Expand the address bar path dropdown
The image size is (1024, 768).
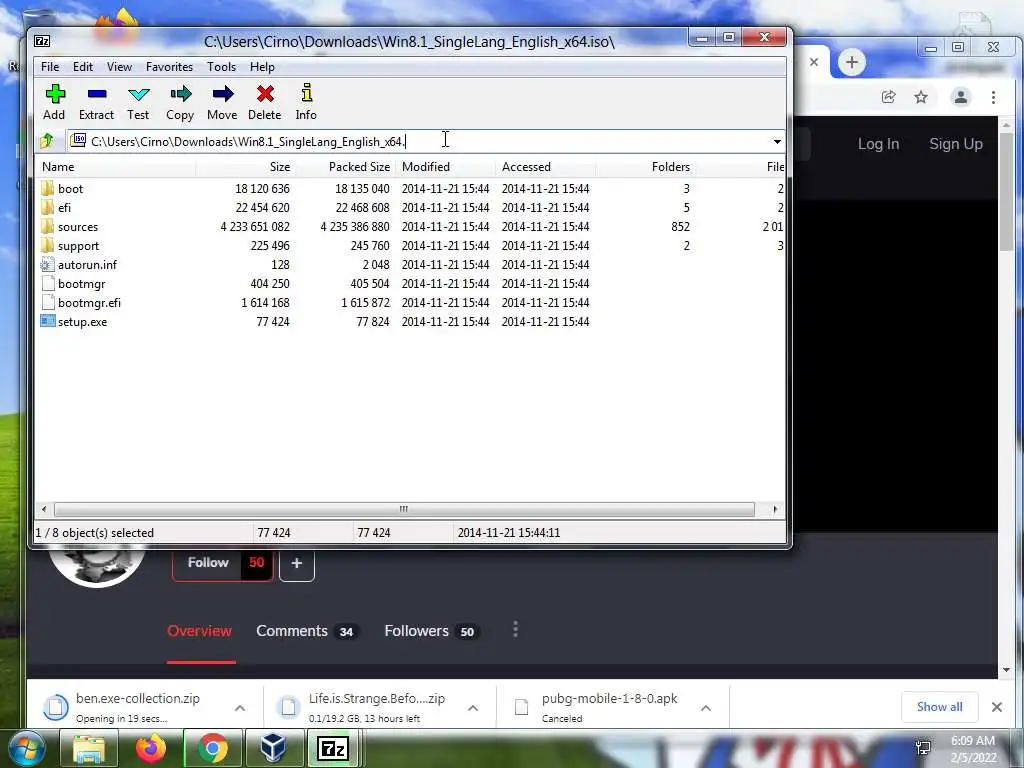(x=777, y=142)
